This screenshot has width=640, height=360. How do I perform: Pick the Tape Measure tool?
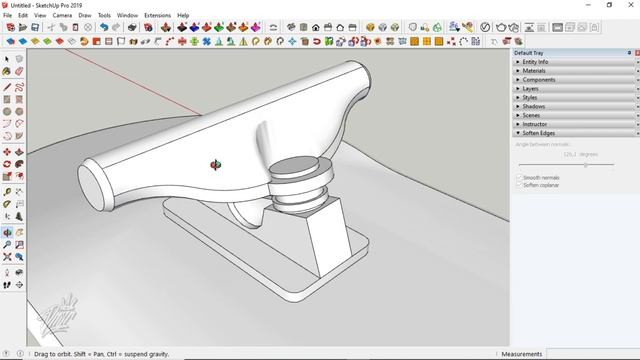coord(7,192)
